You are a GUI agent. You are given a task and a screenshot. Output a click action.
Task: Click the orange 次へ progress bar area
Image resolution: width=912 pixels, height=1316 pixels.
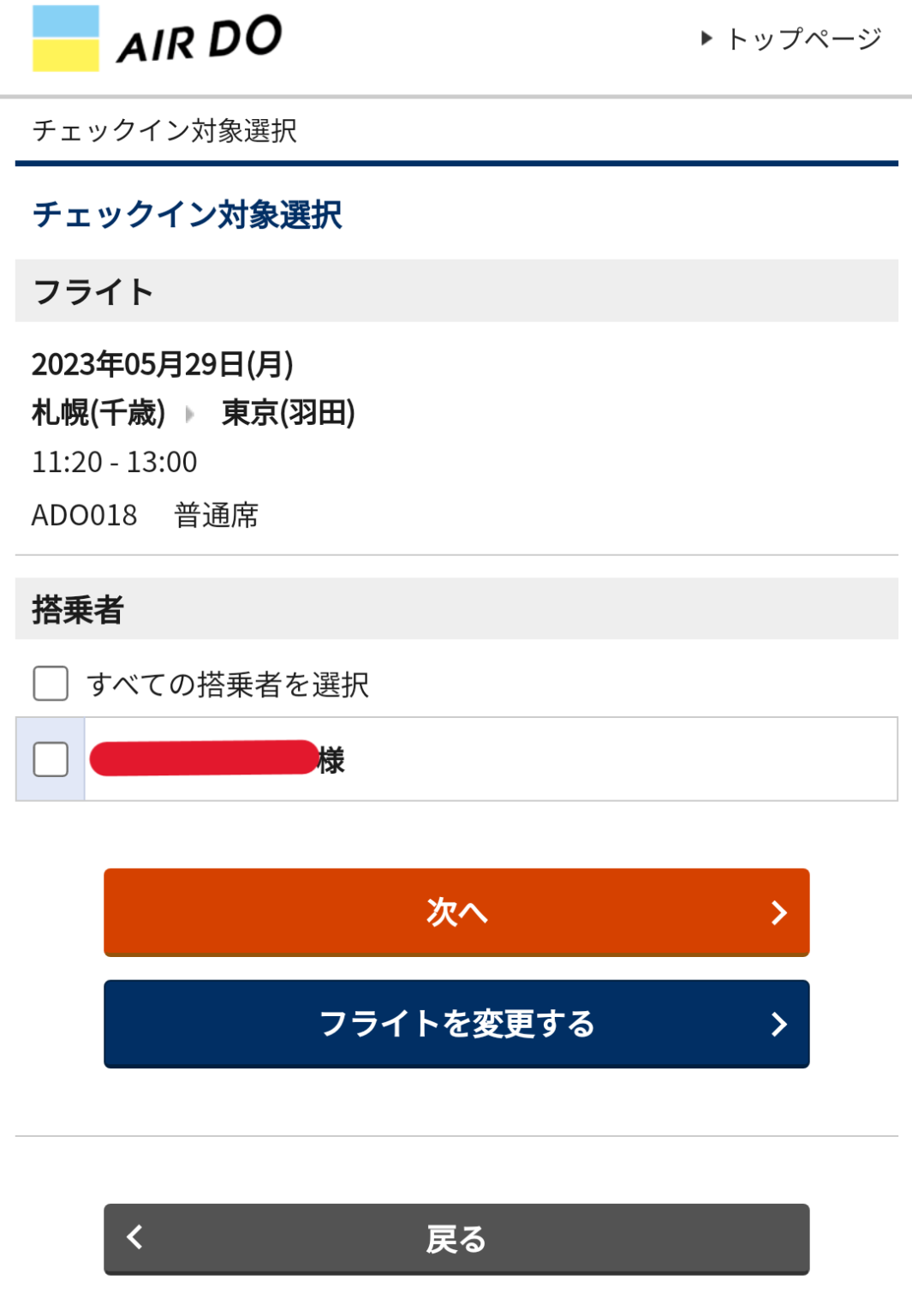coord(456,912)
